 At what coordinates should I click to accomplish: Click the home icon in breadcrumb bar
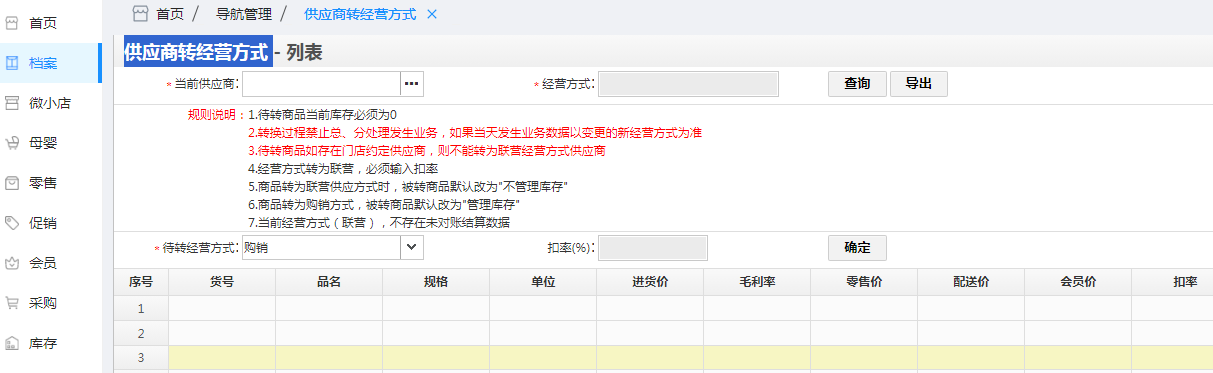click(140, 14)
